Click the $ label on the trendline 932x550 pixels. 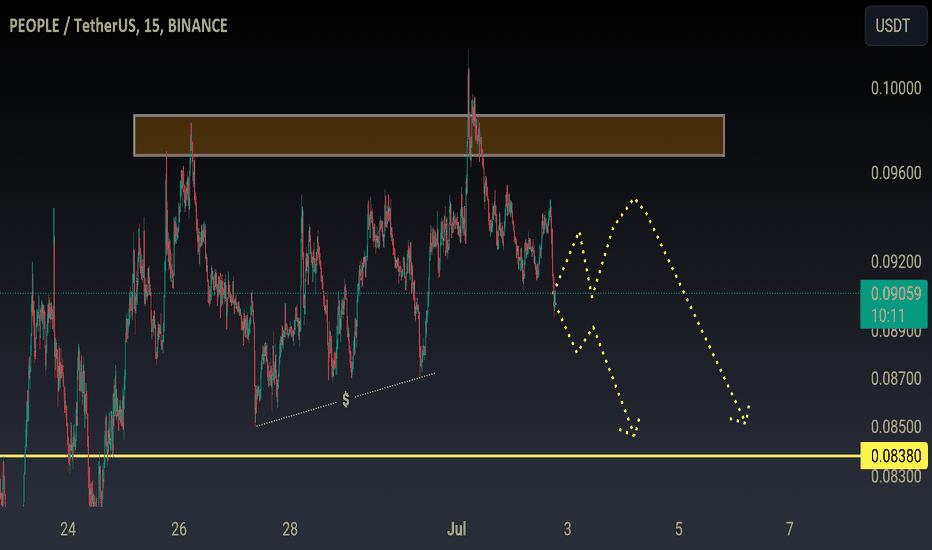click(346, 400)
